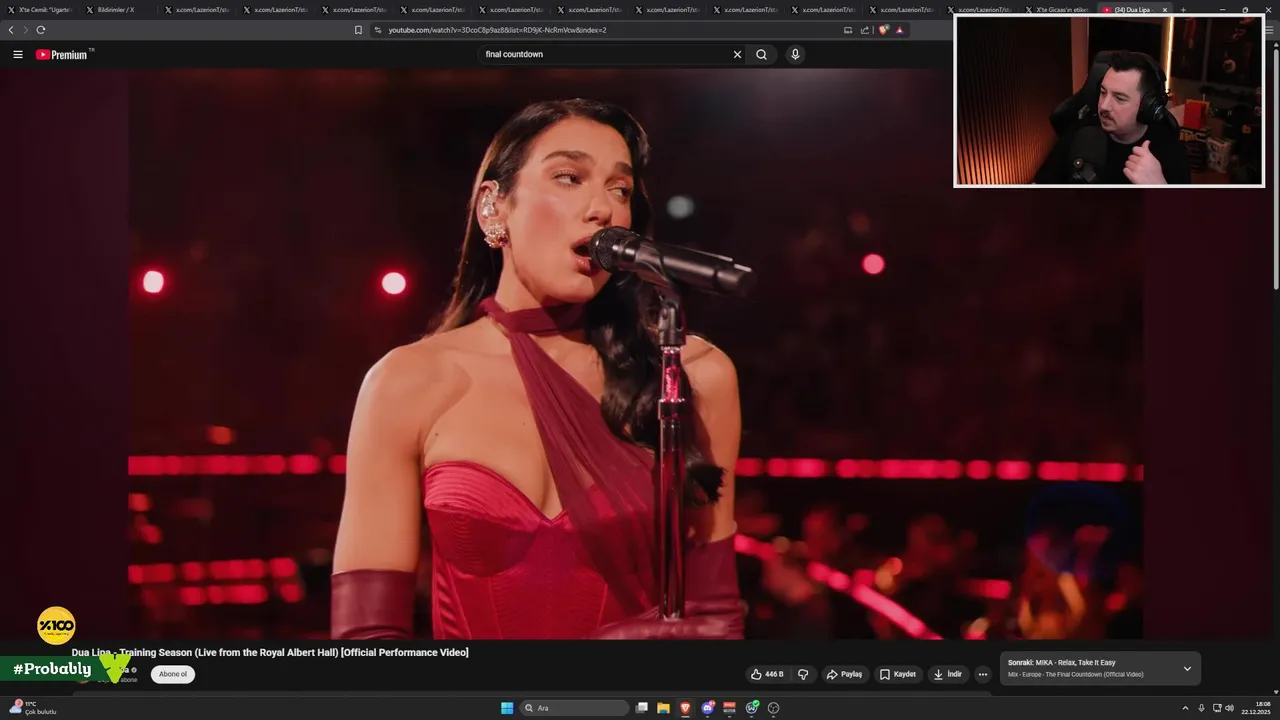Share this page from the address bar
The width and height of the screenshot is (1280, 720).
pos(865,30)
